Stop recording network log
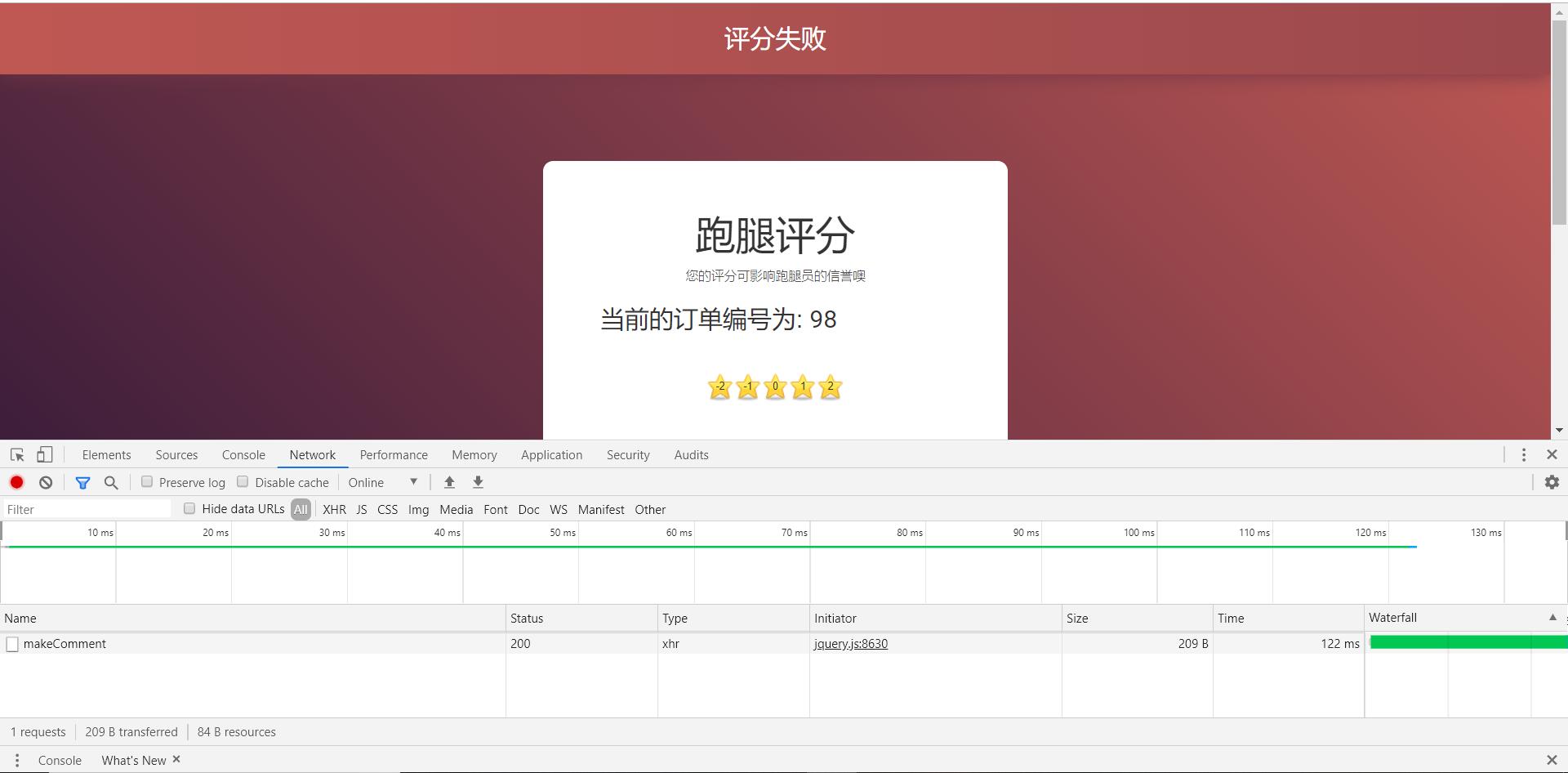This screenshot has height=773, width=1568. [16, 482]
